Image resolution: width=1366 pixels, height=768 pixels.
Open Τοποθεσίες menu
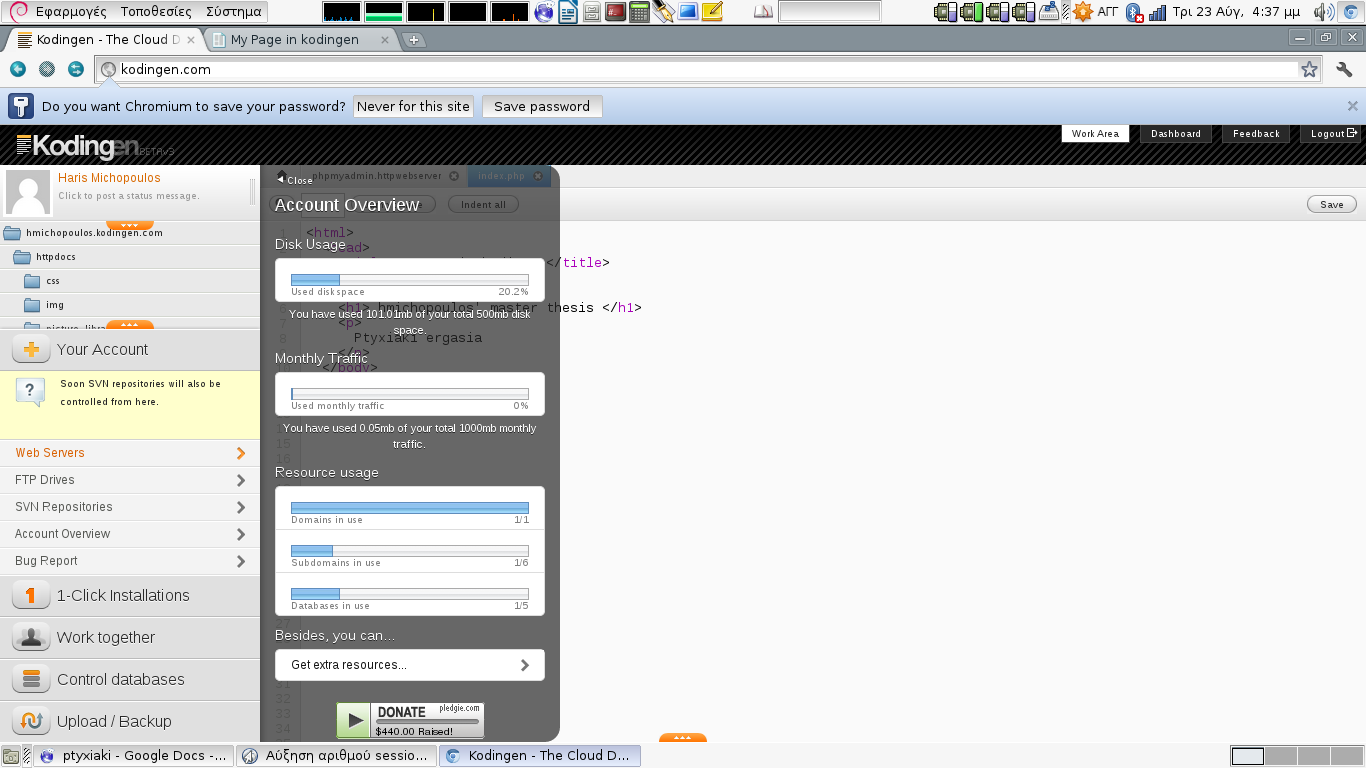click(x=156, y=12)
